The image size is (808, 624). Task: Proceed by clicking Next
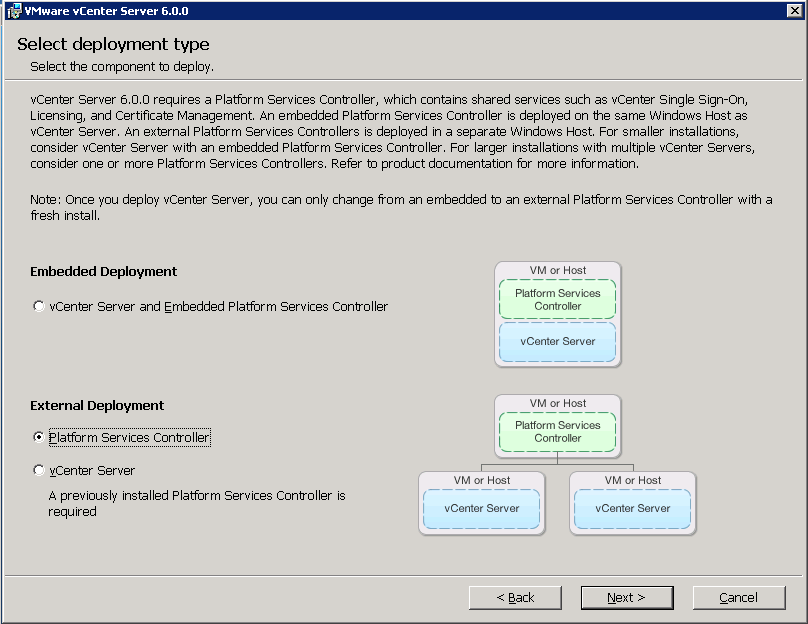tap(626, 597)
